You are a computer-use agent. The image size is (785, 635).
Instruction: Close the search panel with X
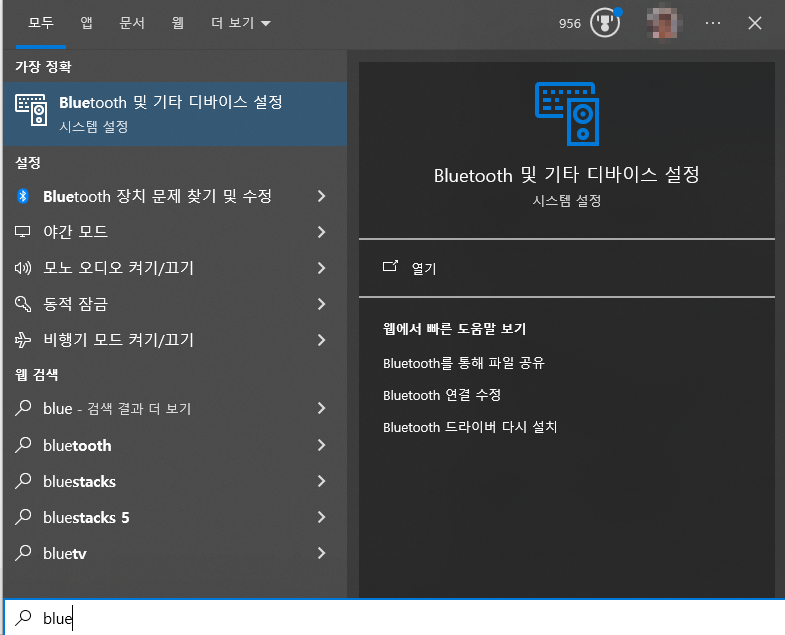click(754, 23)
